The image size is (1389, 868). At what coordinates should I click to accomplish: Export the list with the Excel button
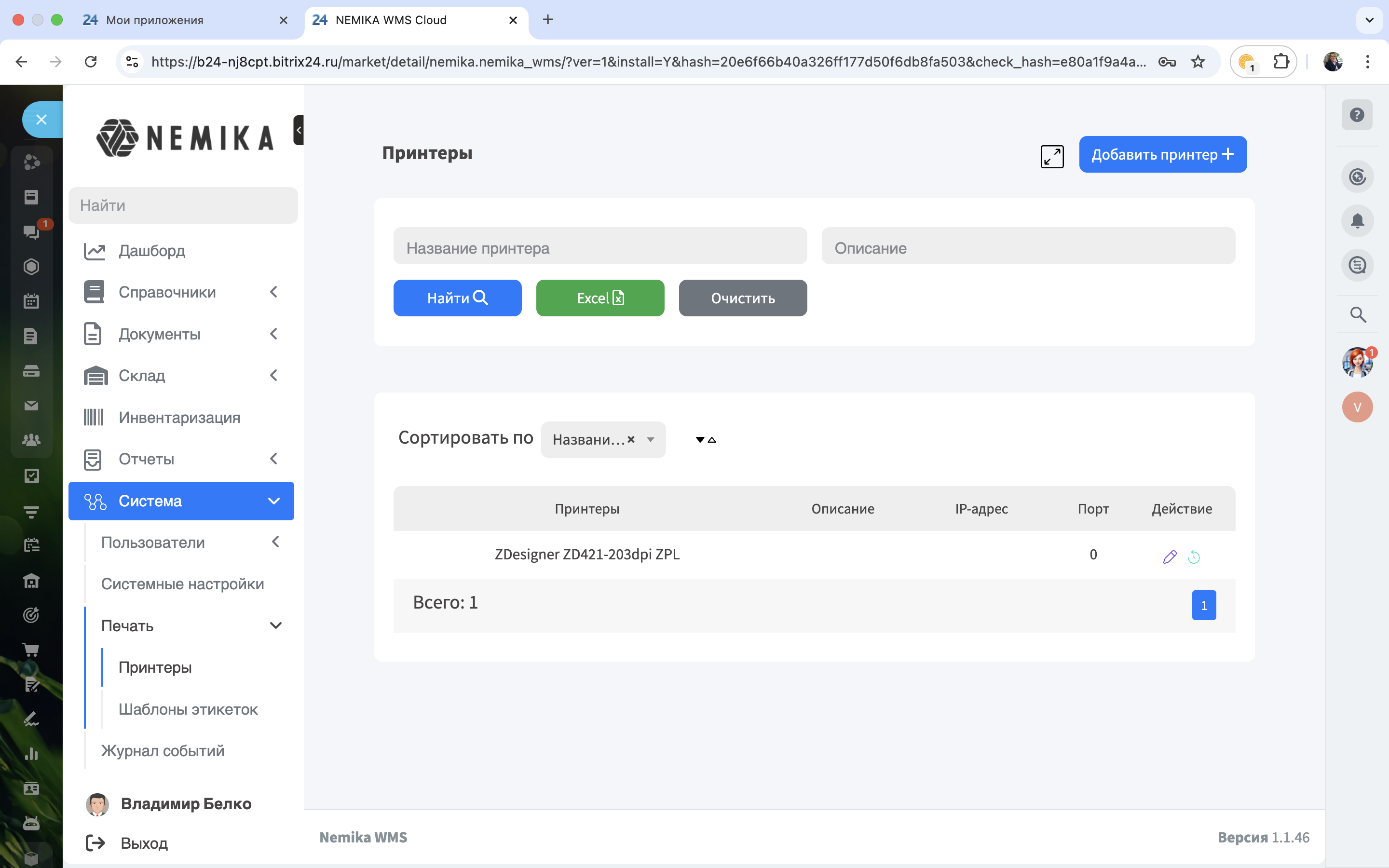[x=600, y=298]
